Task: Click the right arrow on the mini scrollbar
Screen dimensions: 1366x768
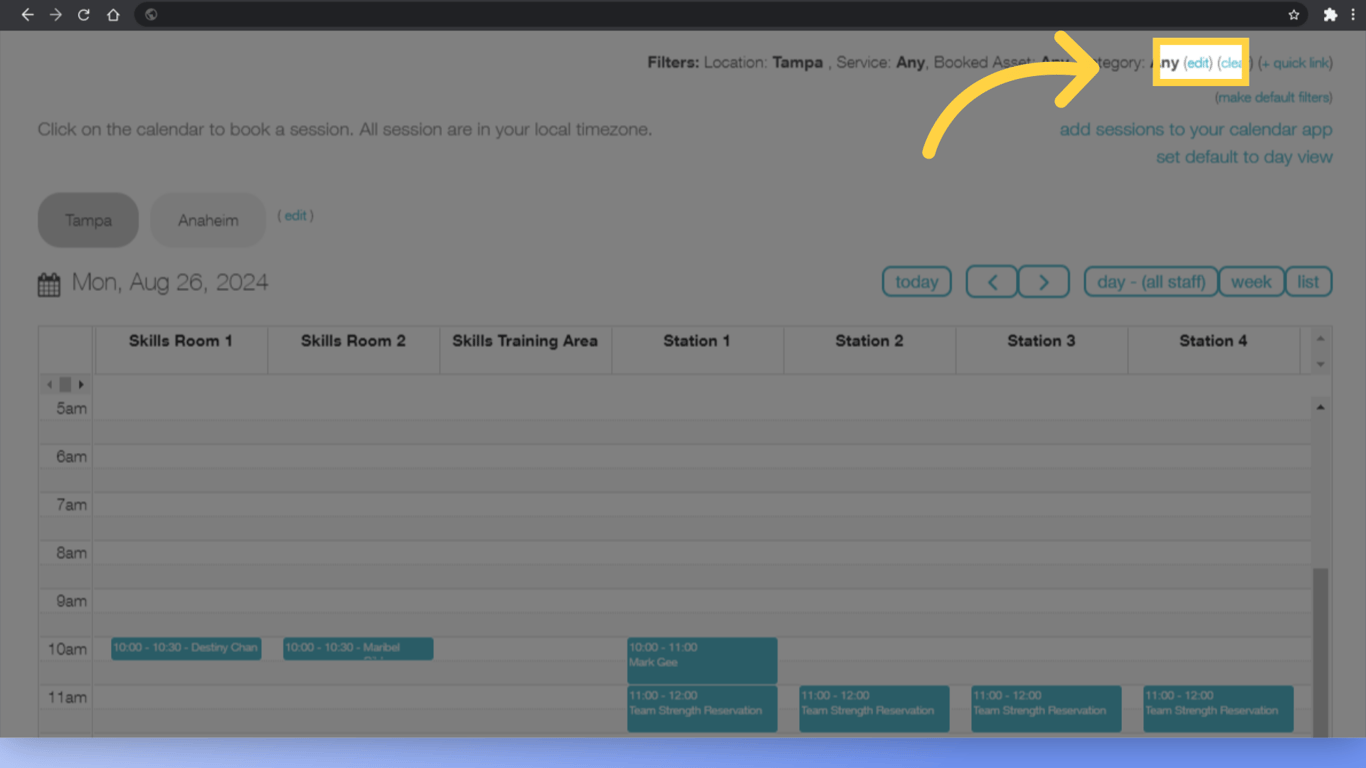Action: pyautogui.click(x=81, y=384)
